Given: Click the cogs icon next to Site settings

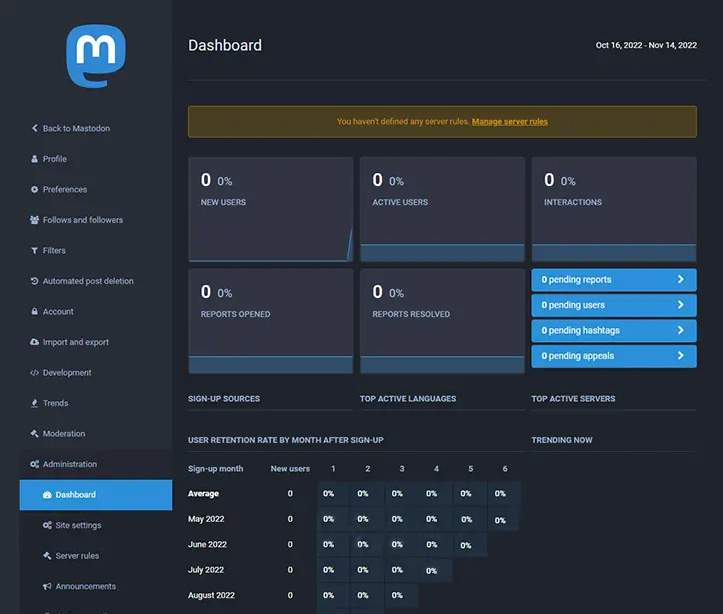Looking at the screenshot, I should tap(47, 525).
